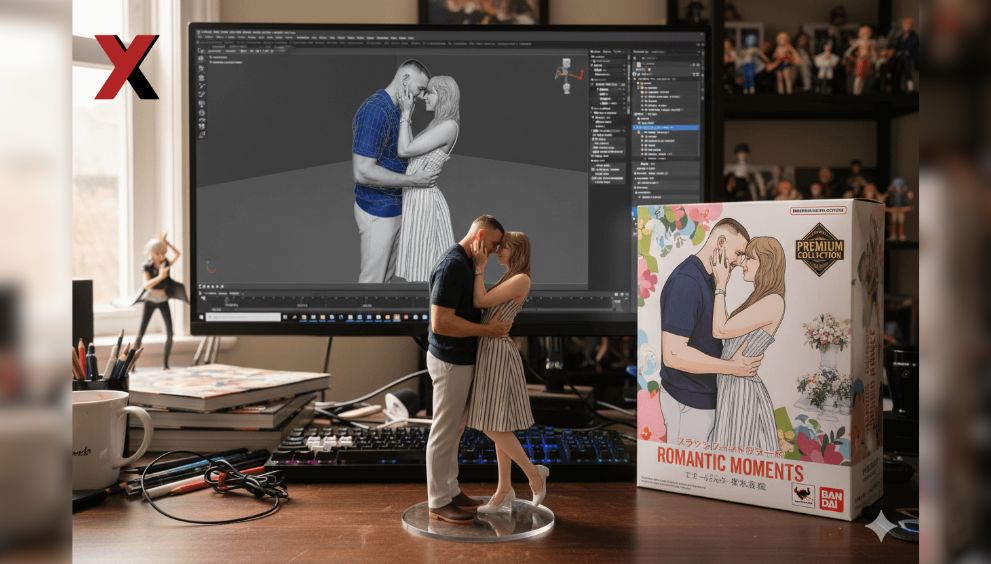This screenshot has width=991, height=564.
Task: Click the small axis indicator in the viewport's bottom-left corner
Action: [x=211, y=266]
